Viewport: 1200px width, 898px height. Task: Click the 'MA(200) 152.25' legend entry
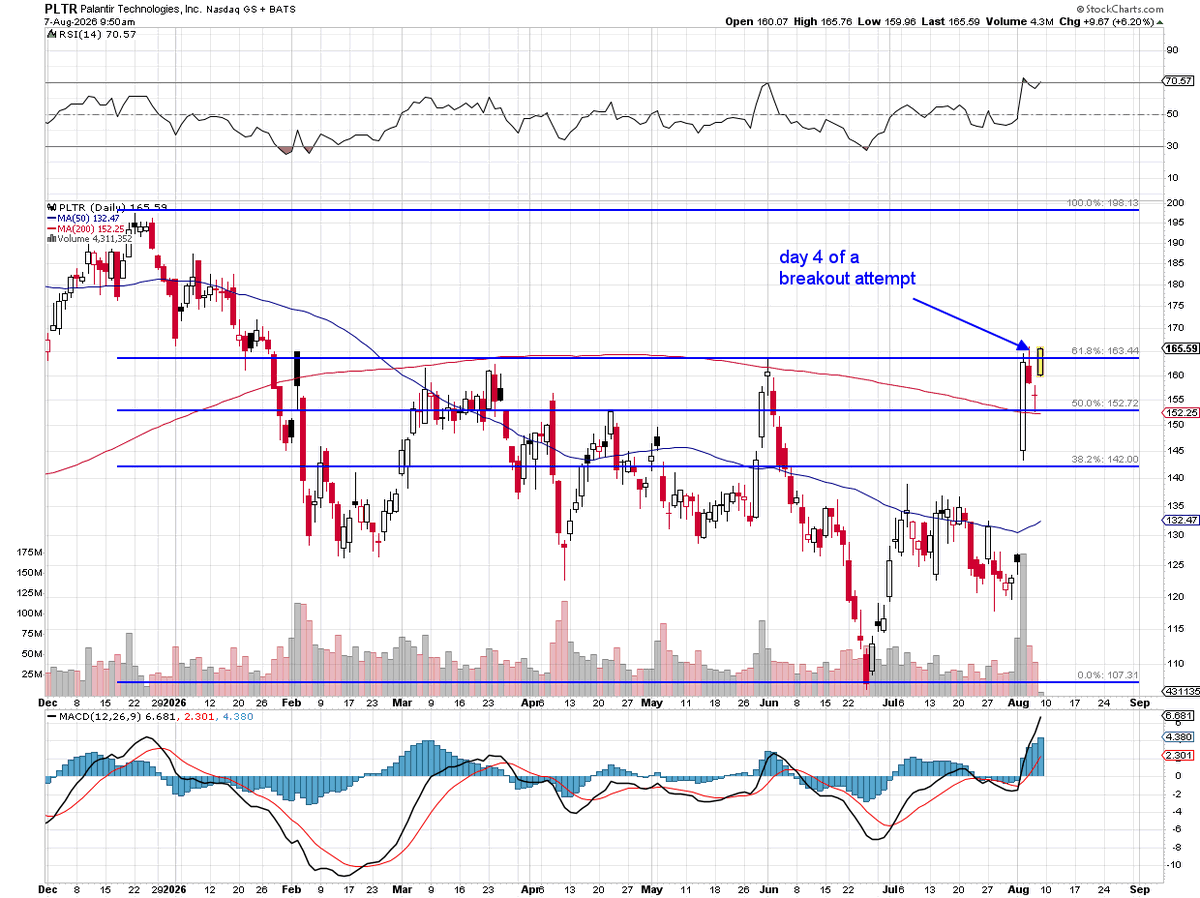[93, 228]
